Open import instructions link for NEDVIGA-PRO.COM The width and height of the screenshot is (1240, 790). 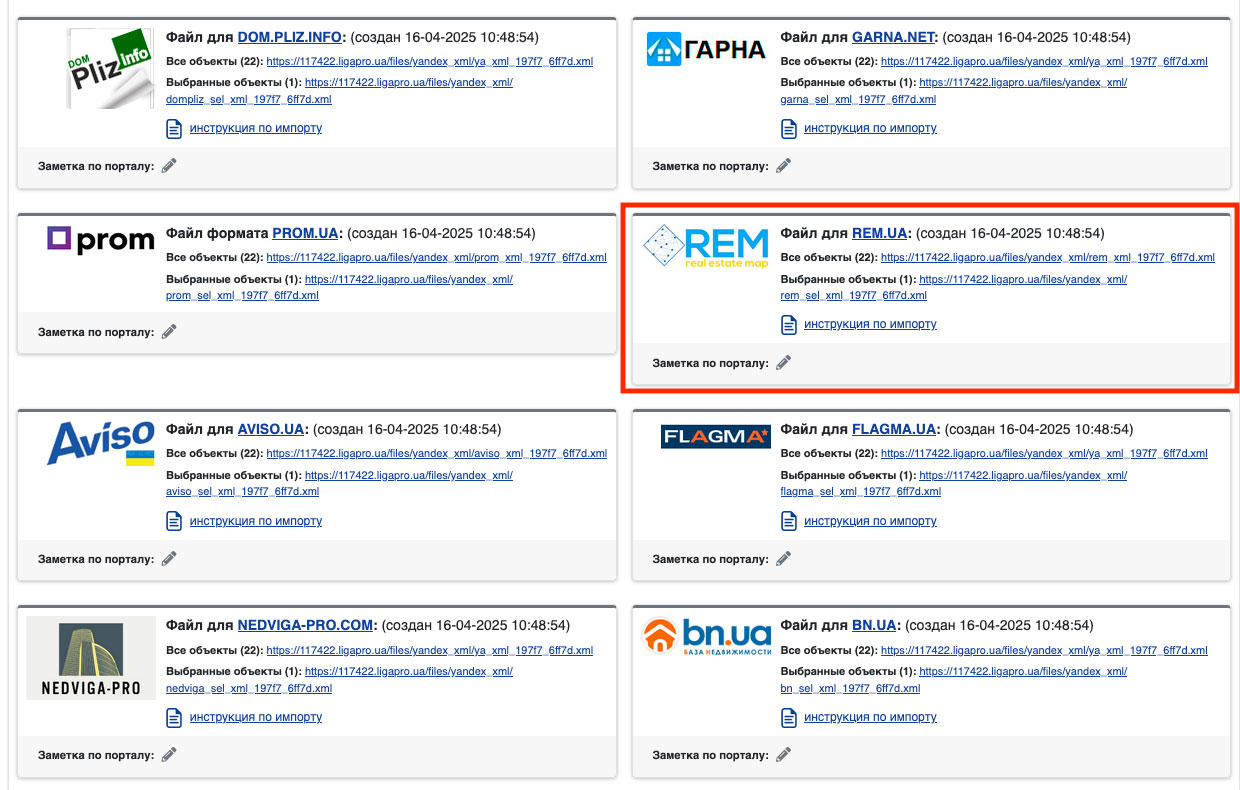tap(256, 717)
